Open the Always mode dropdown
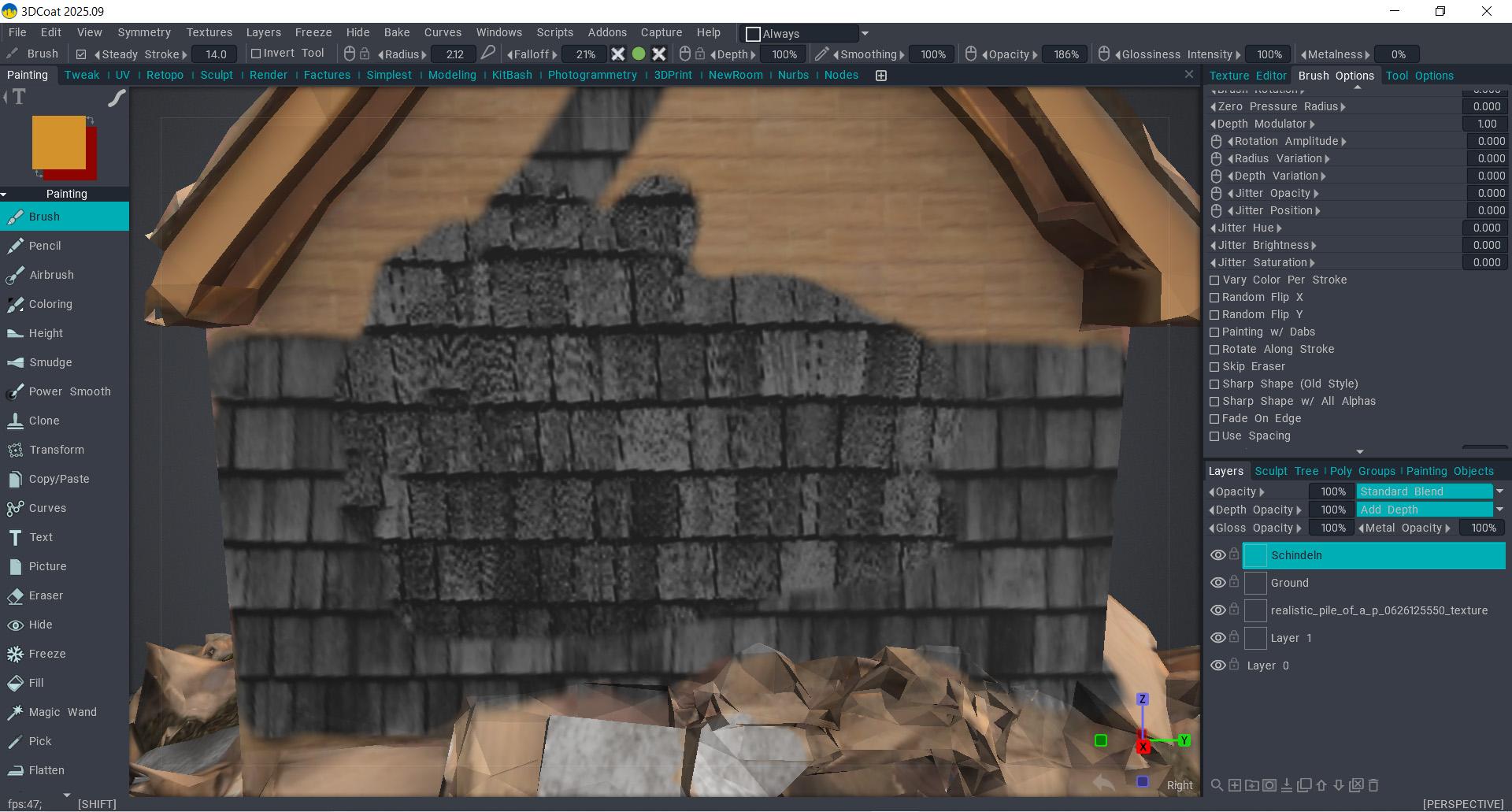 click(x=865, y=34)
